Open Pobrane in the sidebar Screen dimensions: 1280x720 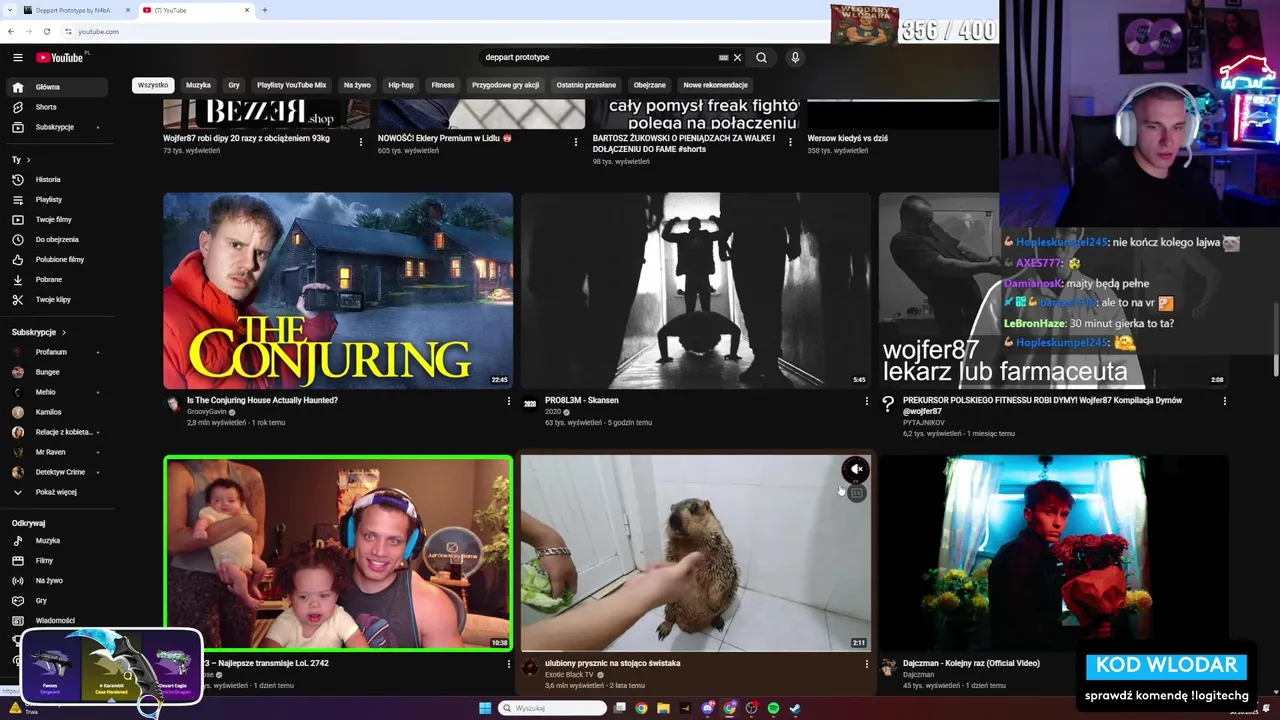pyautogui.click(x=58, y=280)
